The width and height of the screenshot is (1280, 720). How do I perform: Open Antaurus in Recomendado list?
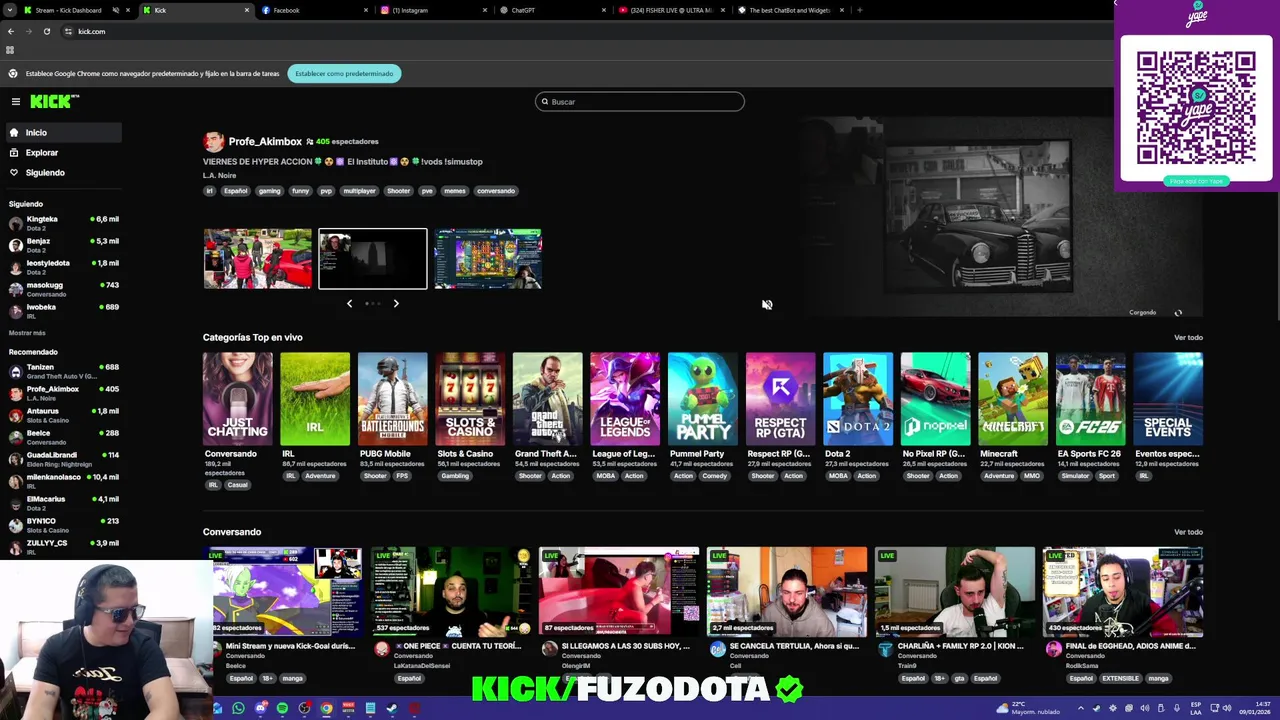coord(64,415)
